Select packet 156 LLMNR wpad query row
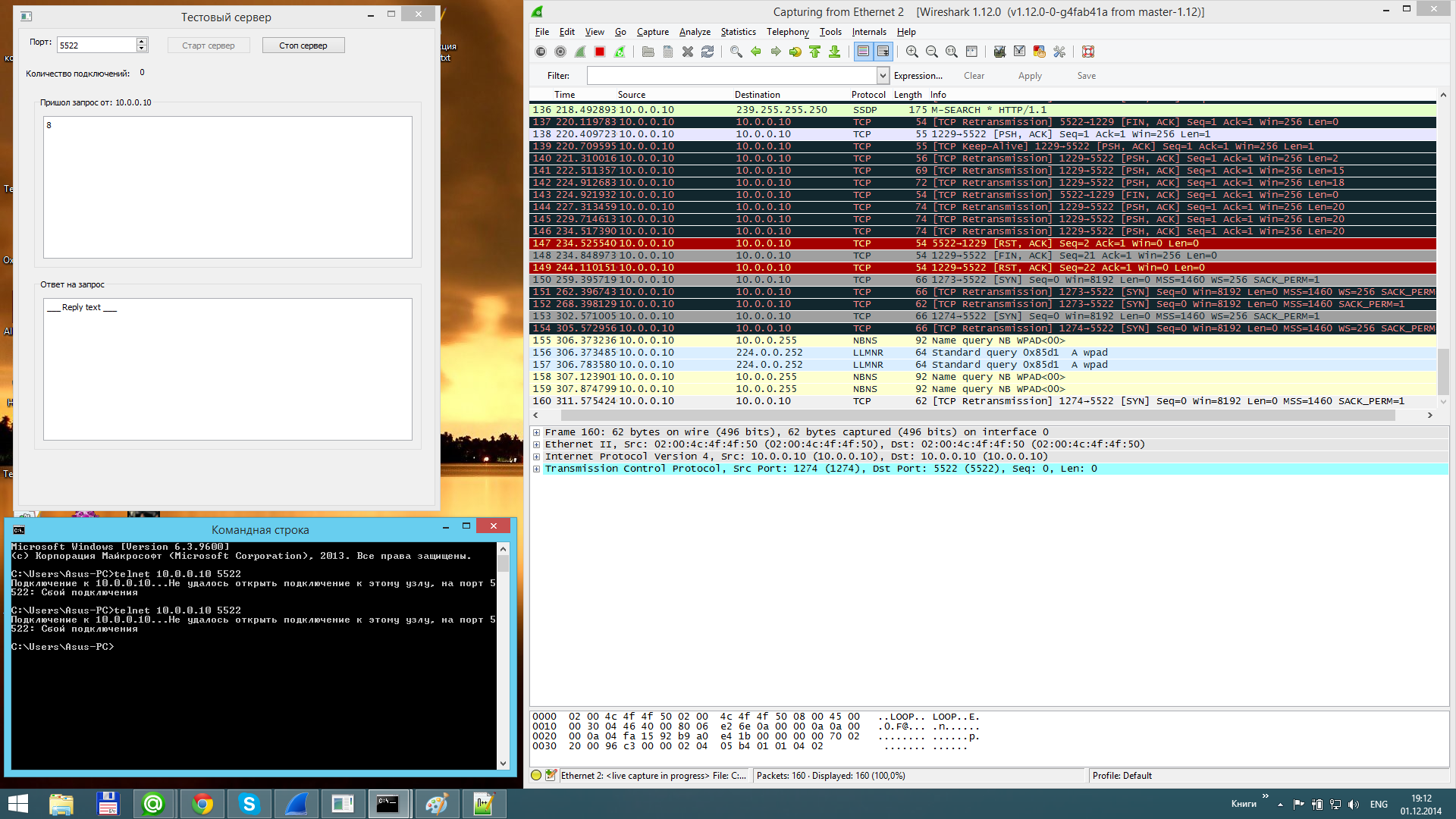Viewport: 1456px width, 819px height. click(983, 353)
